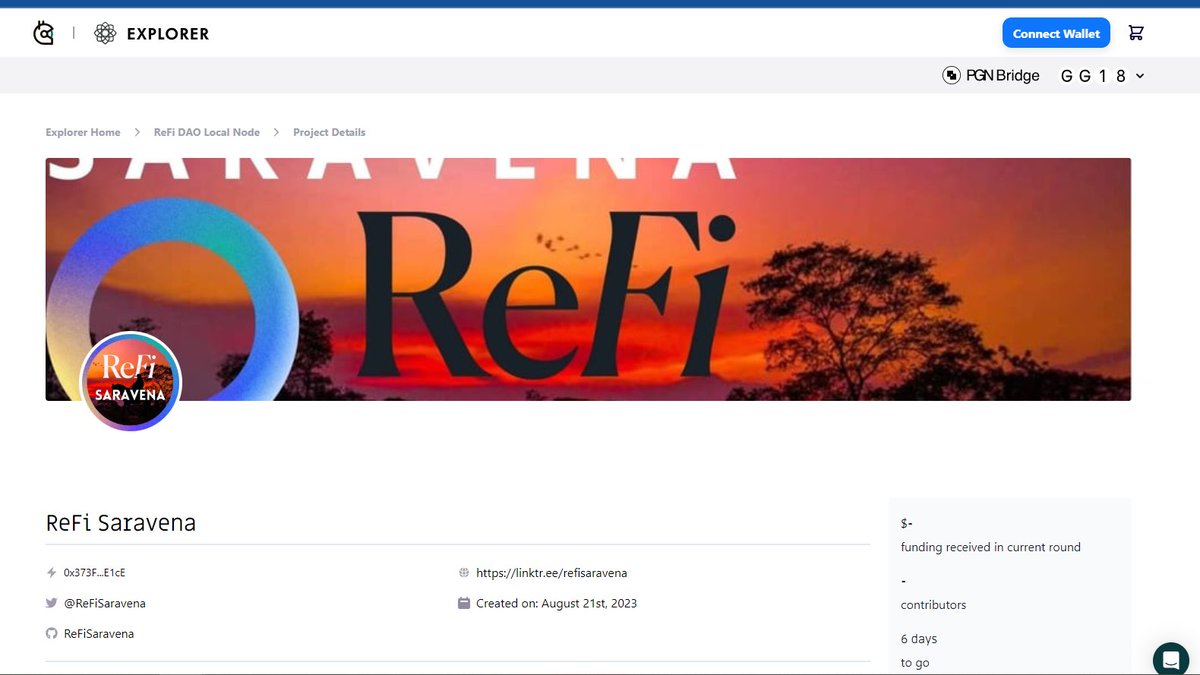Viewport: 1200px width, 675px height.
Task: Click the ReFi Saravena round avatar
Action: click(131, 382)
